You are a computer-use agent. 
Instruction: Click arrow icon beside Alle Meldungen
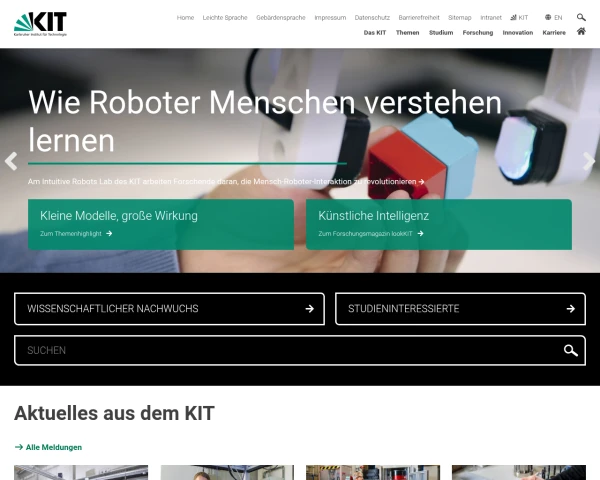click(x=19, y=447)
